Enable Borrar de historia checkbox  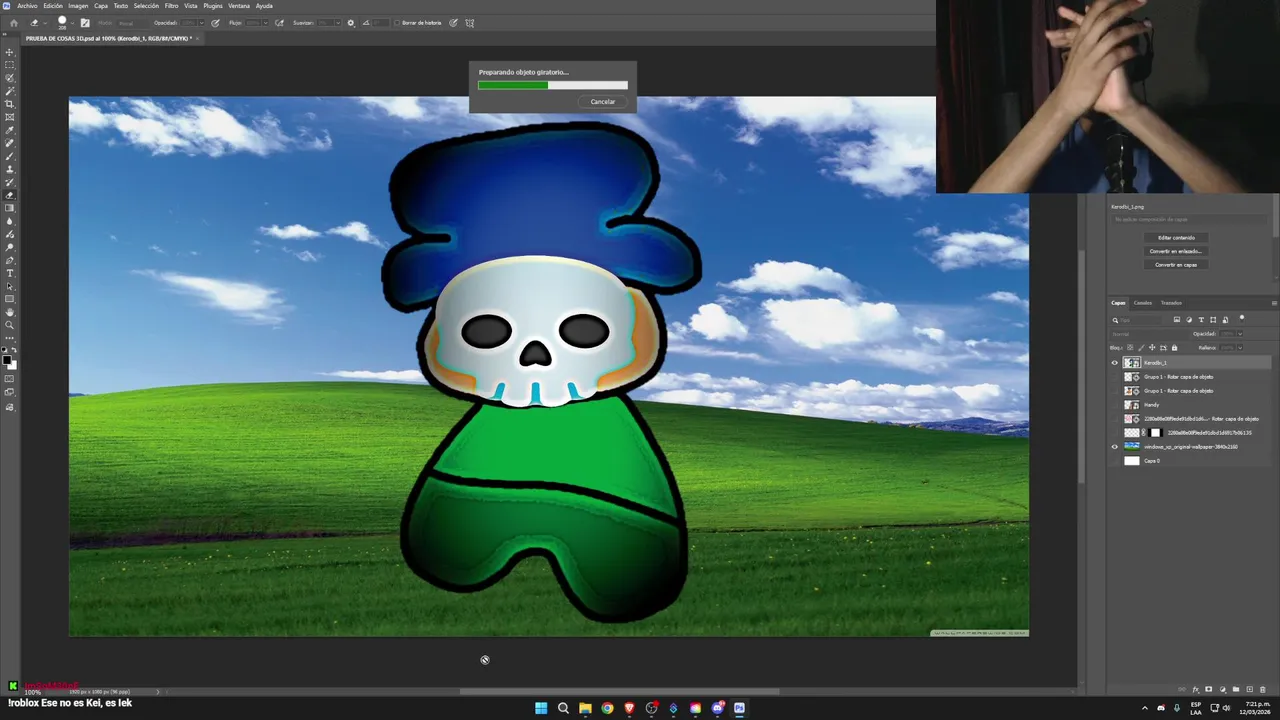pos(397,23)
